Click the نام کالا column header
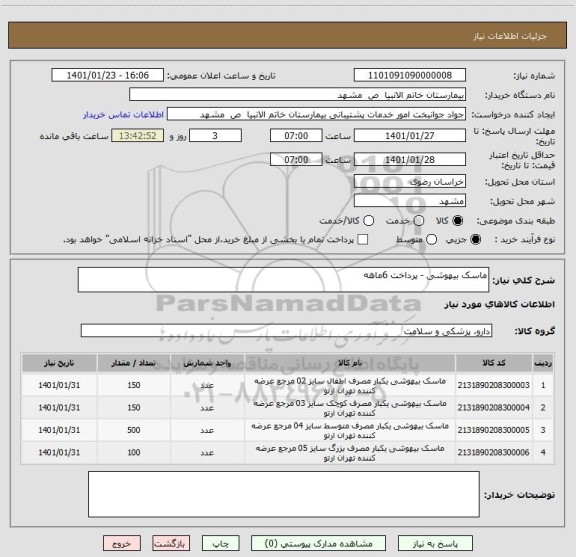This screenshot has width=576, height=557. pyautogui.click(x=350, y=363)
